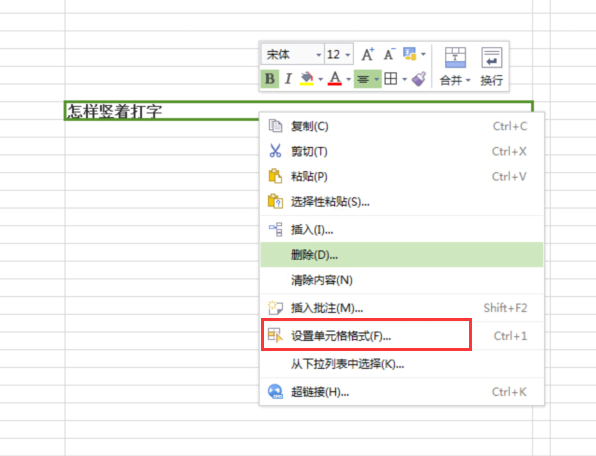
Task: Click the comment note icon beside 插入批注
Action: click(x=275, y=308)
